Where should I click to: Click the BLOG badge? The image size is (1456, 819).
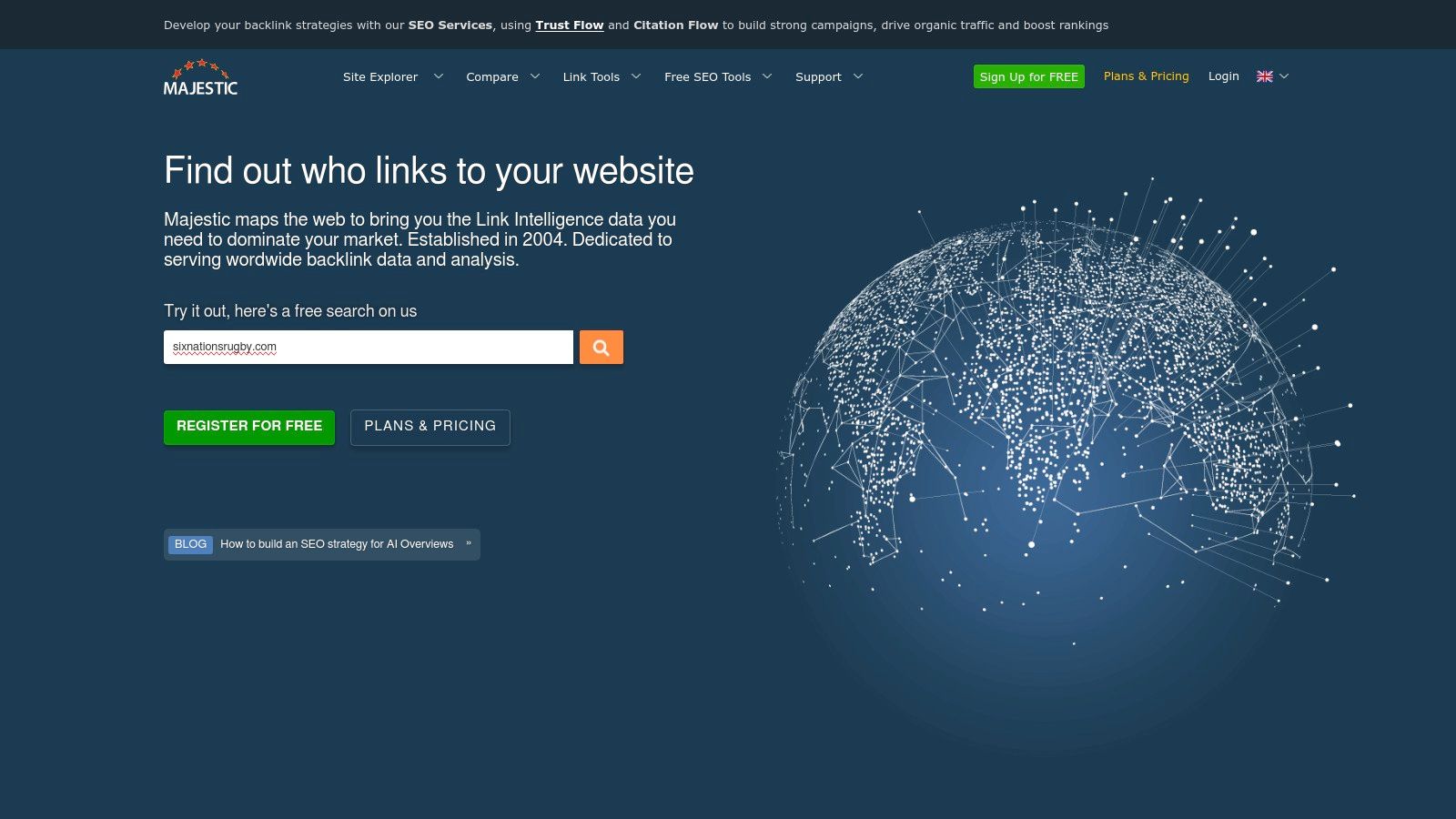190,544
